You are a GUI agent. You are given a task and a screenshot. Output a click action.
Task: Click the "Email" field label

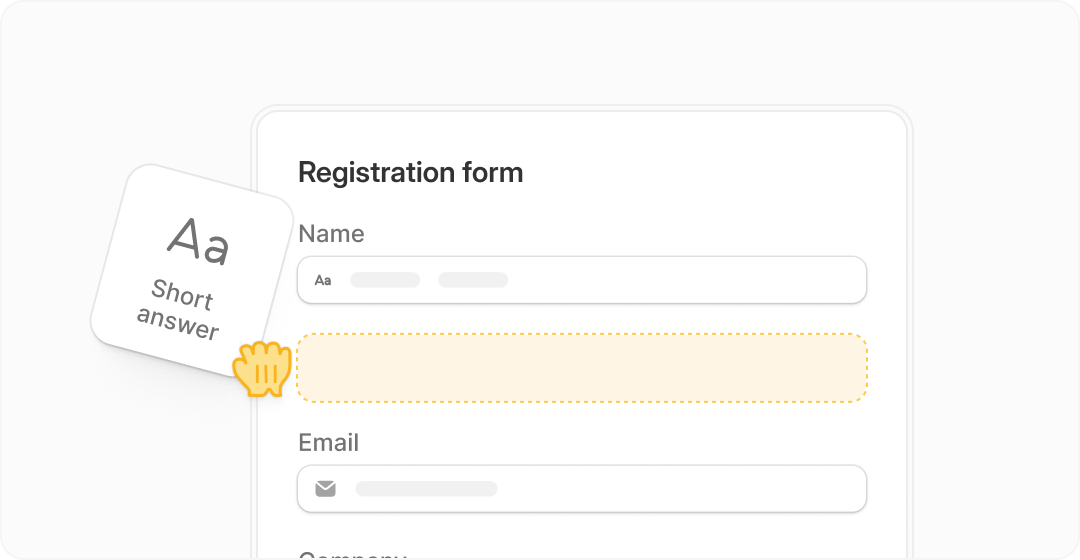[328, 443]
